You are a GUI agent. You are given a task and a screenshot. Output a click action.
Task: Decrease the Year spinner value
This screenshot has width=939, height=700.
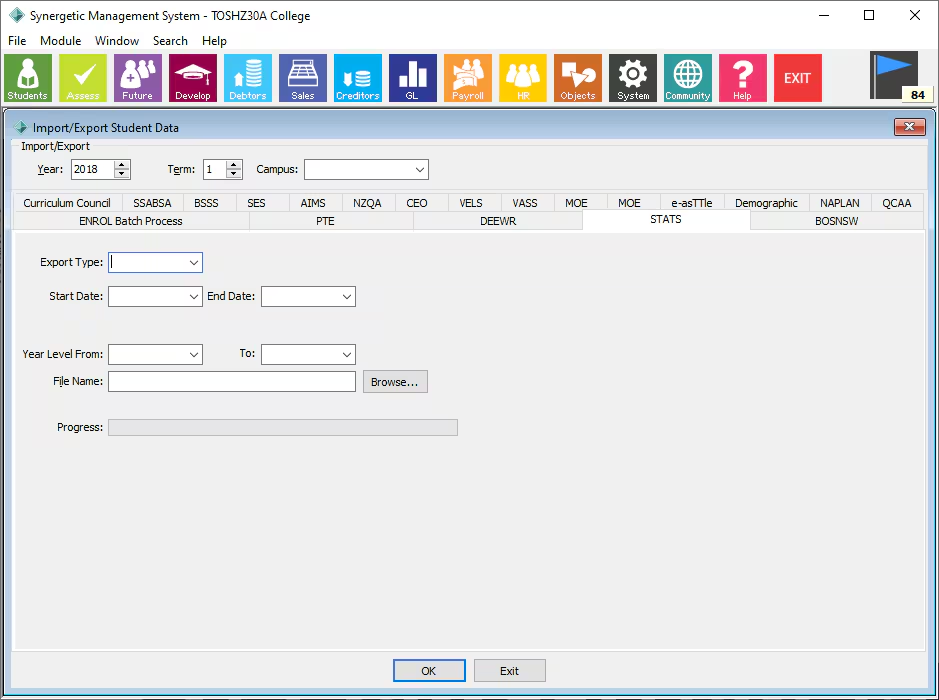(122, 174)
